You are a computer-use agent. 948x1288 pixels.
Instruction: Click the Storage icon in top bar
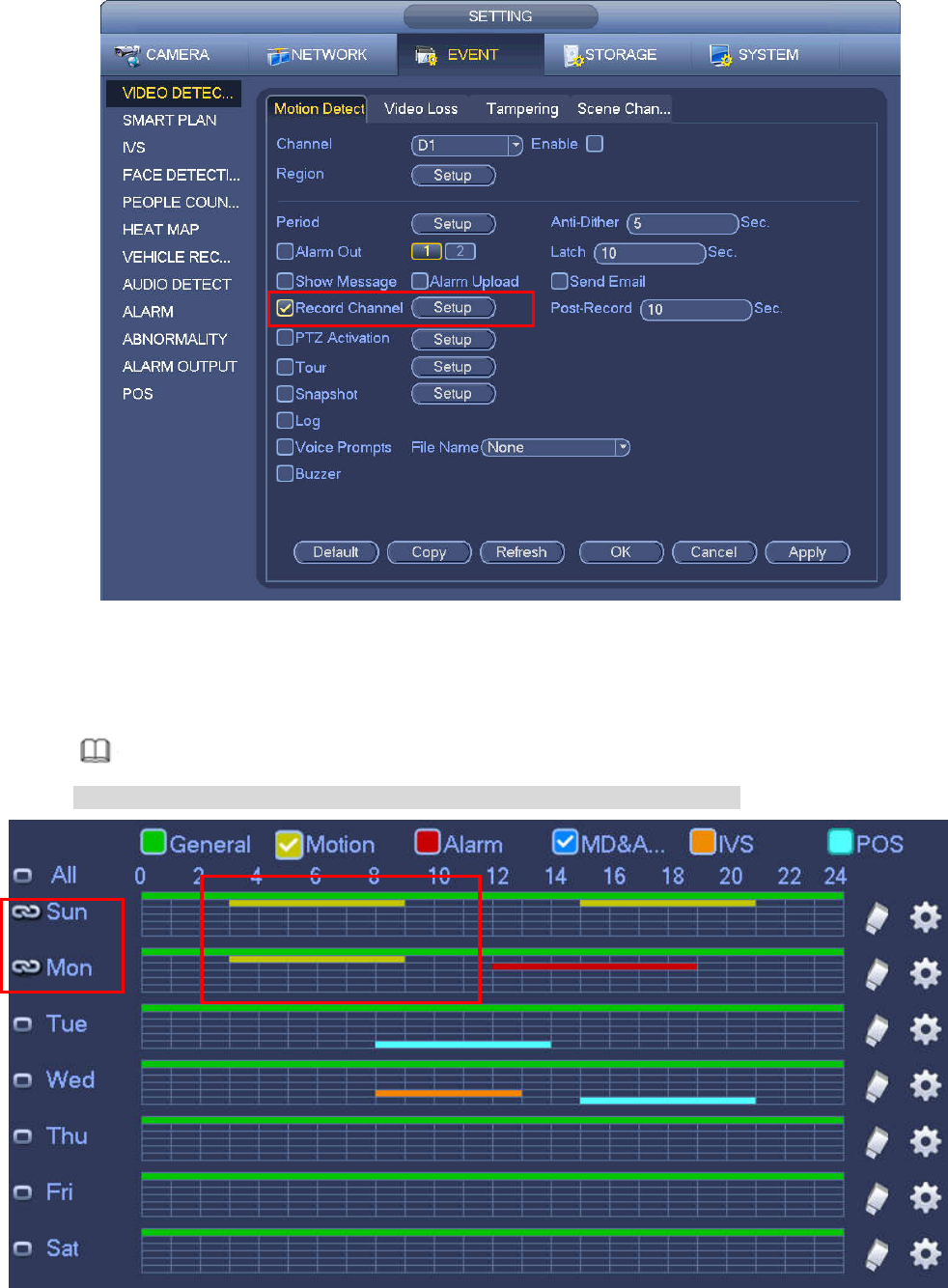coord(573,56)
